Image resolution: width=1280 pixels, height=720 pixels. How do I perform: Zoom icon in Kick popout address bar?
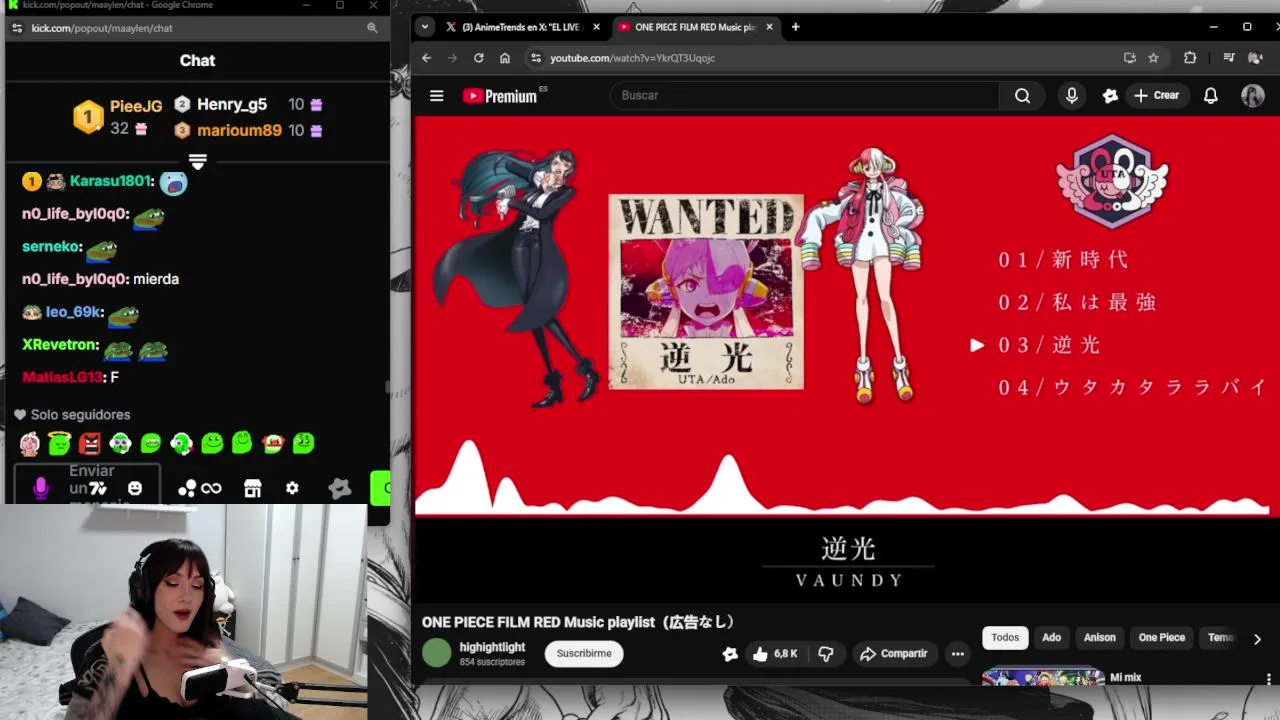coord(372,28)
